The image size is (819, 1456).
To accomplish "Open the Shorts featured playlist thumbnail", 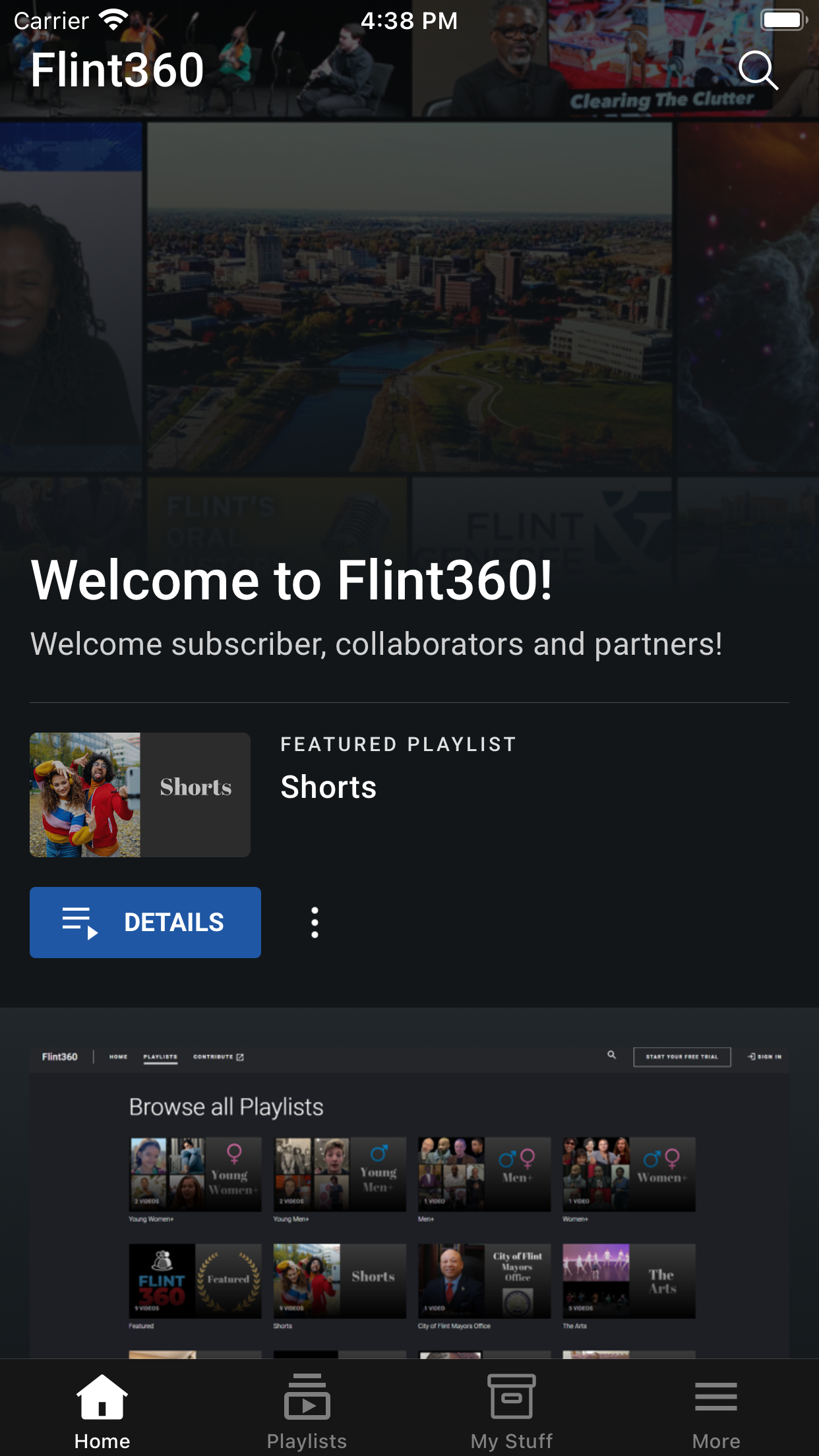I will point(140,795).
